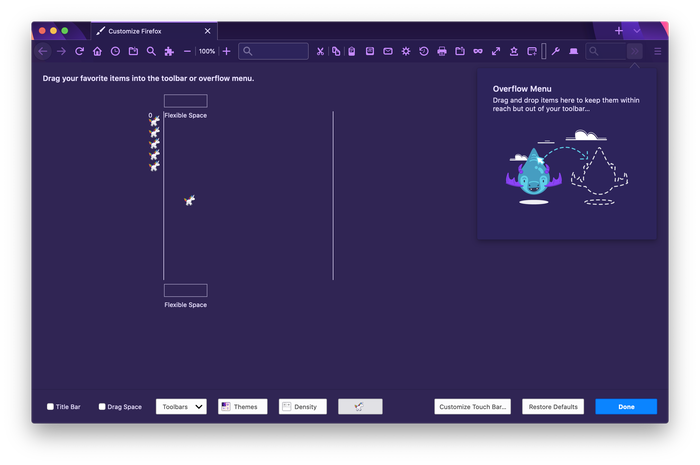Enable the Drag Space checkbox
This screenshot has width=700, height=465.
102,407
